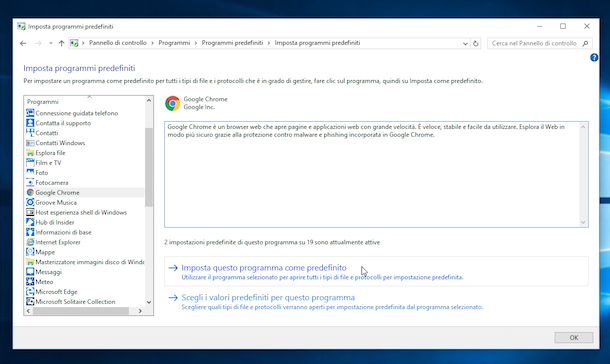Image resolution: width=610 pixels, height=364 pixels.
Task: Click the program list vertical scrollbar thumb
Action: (x=149, y=167)
